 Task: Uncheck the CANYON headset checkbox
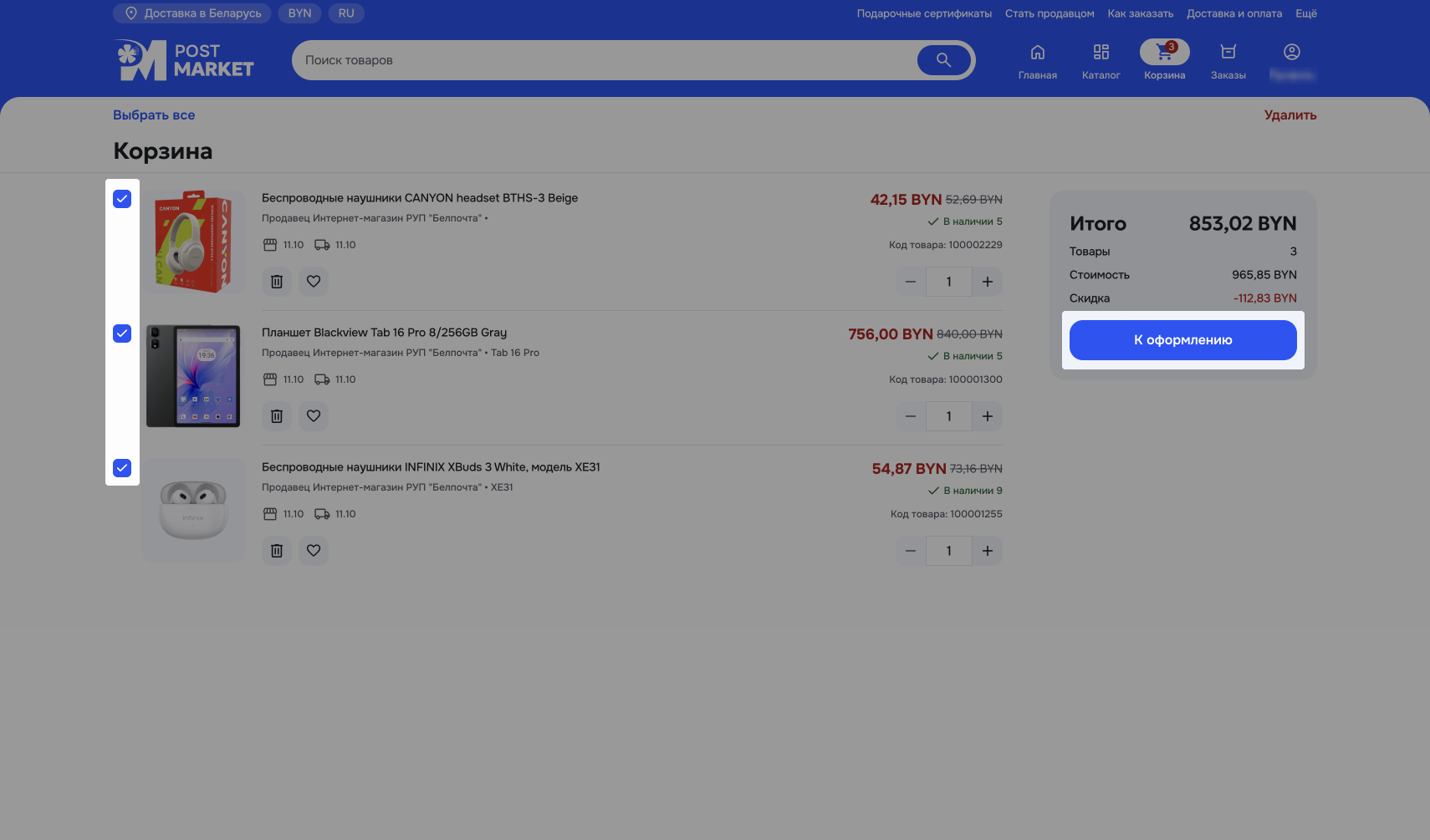pyautogui.click(x=122, y=199)
